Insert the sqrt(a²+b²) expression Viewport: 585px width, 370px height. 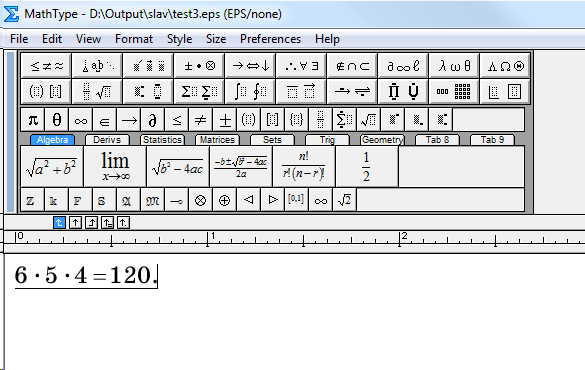pyautogui.click(x=52, y=166)
